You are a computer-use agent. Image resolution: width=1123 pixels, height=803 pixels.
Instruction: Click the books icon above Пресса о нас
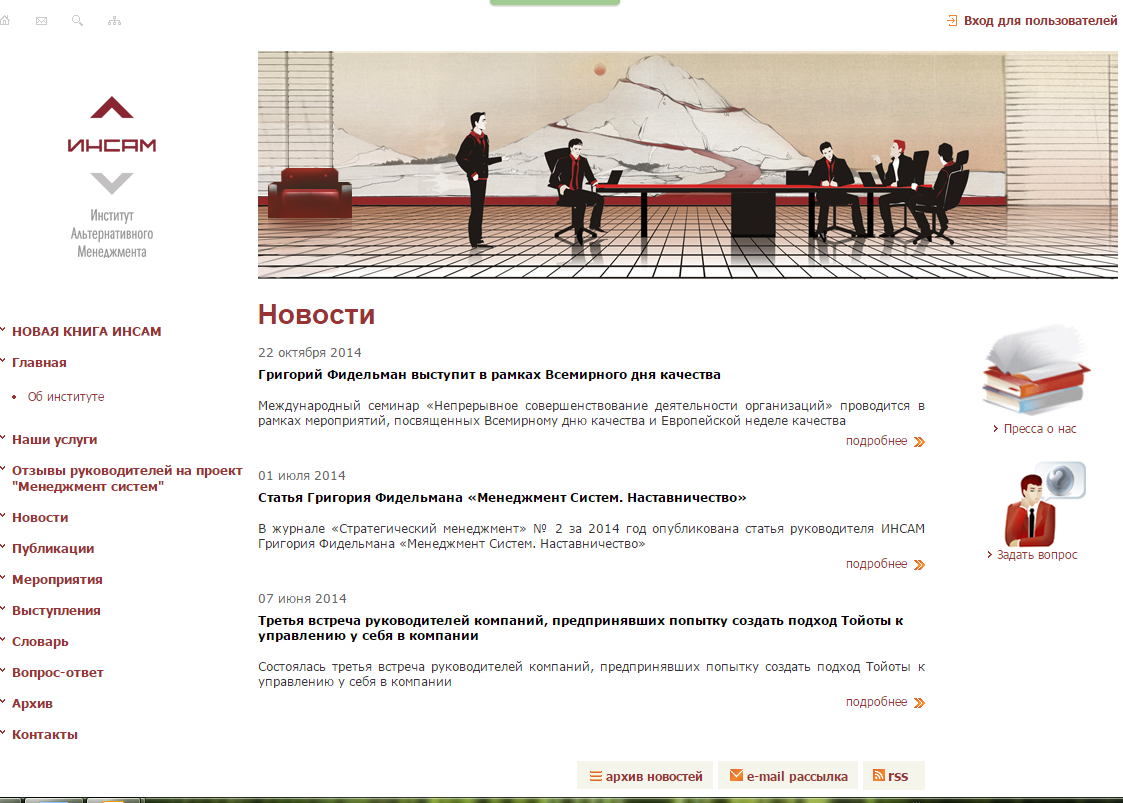(x=1036, y=370)
